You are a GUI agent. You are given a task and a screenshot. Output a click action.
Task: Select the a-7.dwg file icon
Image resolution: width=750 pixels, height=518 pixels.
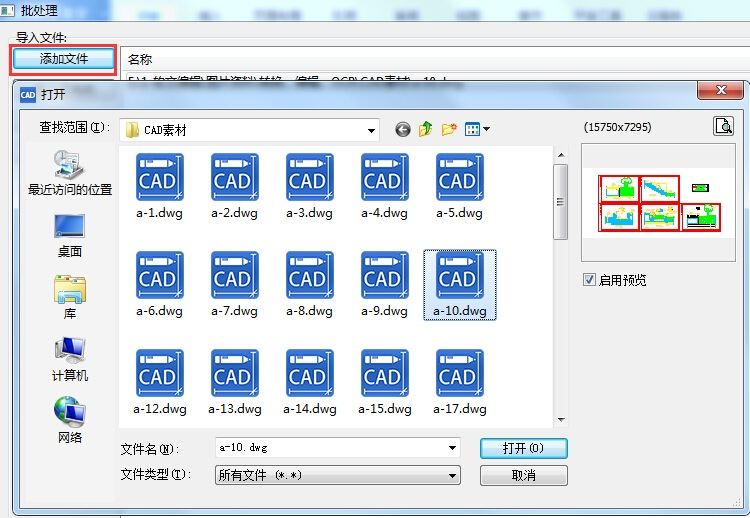pos(235,275)
